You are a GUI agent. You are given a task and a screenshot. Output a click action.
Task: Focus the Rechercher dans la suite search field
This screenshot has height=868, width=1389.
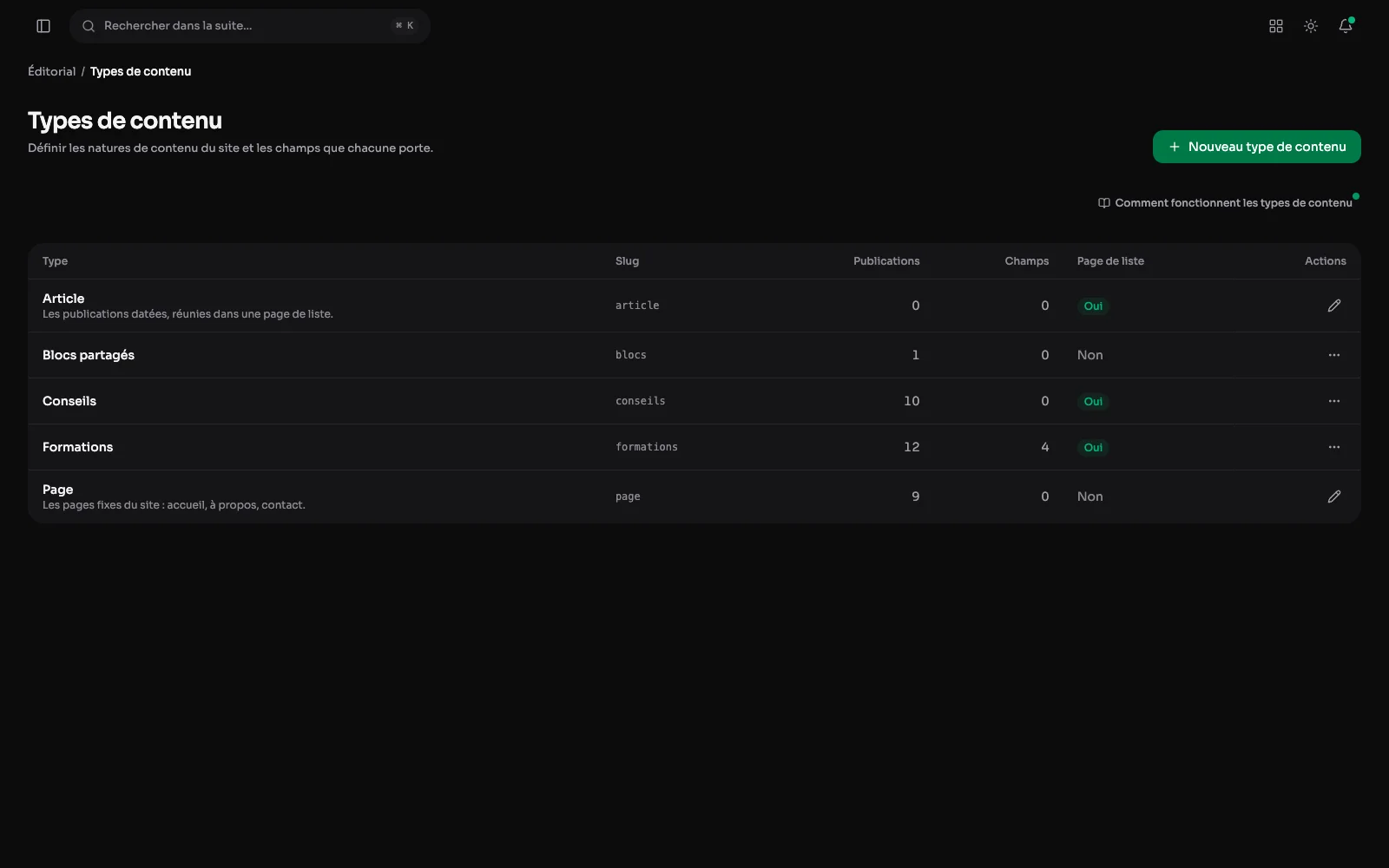tap(250, 26)
